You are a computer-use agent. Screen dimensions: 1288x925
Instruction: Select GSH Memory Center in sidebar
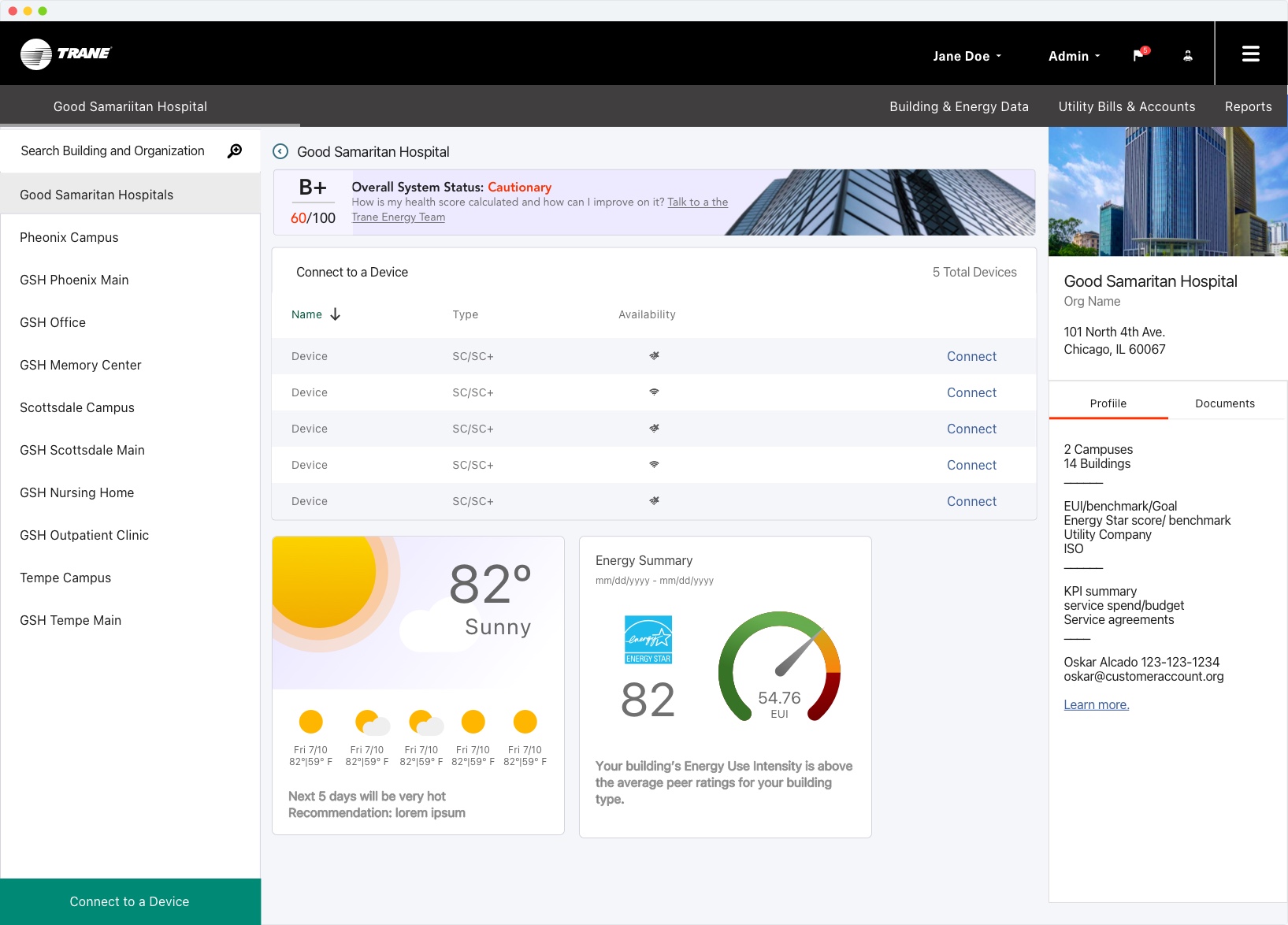(80, 365)
